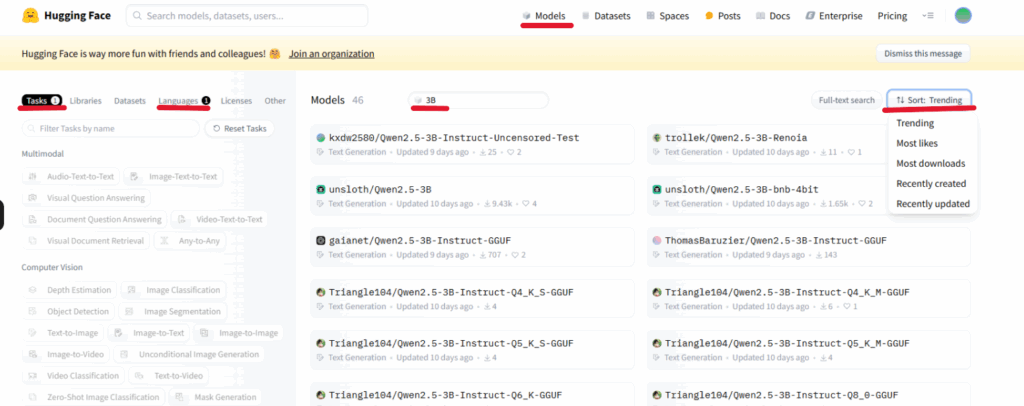
Task: Click the Posts icon in the navigation bar
Action: [709, 16]
